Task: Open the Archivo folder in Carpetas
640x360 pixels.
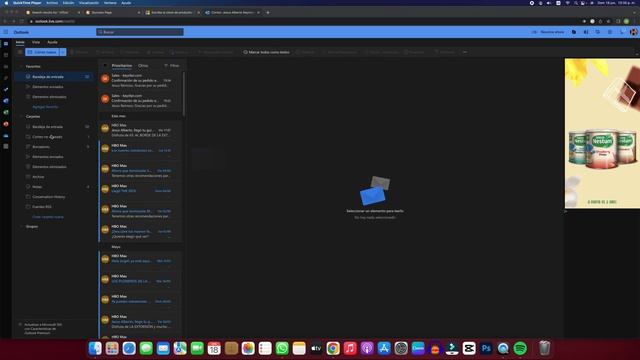Action: (54, 177)
